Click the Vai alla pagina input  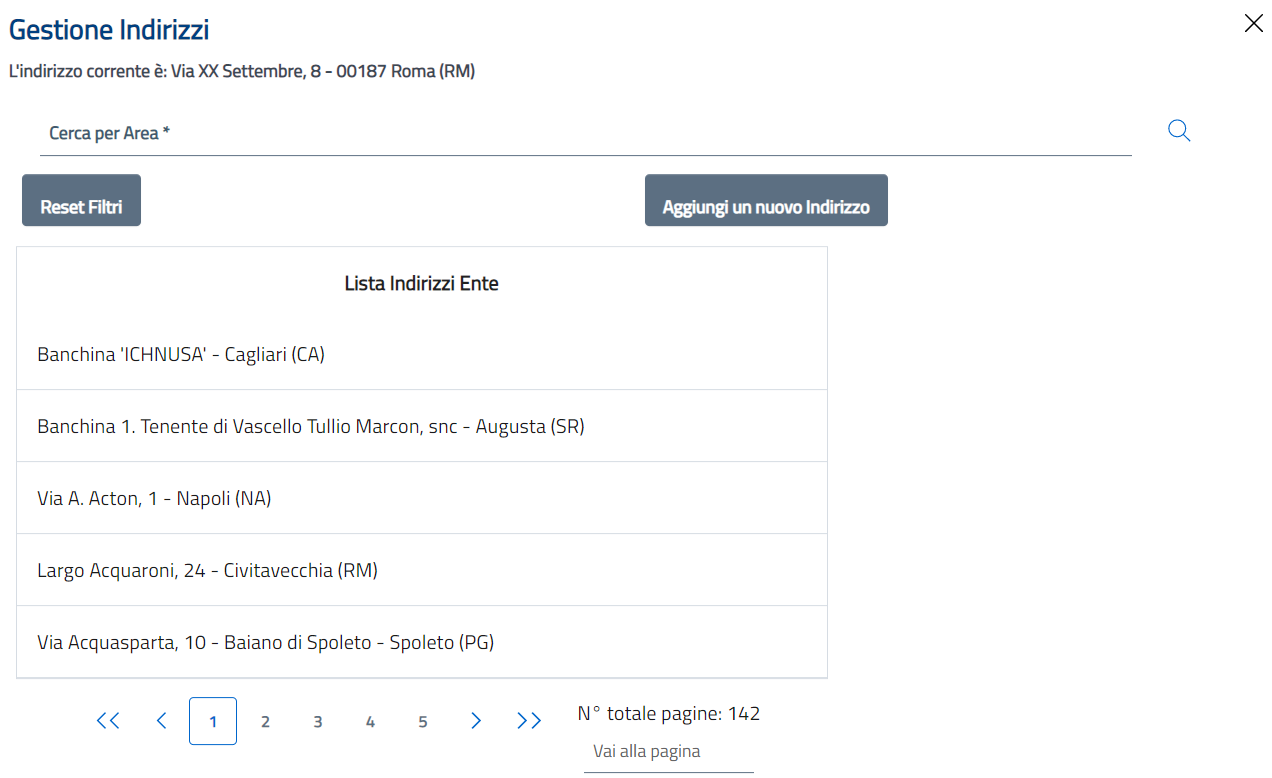(668, 752)
